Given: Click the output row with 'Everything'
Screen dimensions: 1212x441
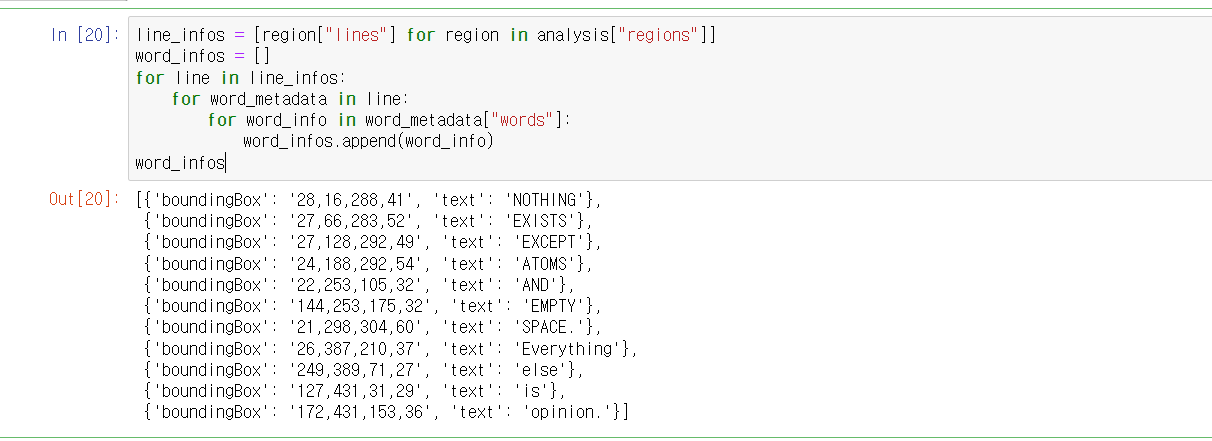Looking at the screenshot, I should (390, 349).
